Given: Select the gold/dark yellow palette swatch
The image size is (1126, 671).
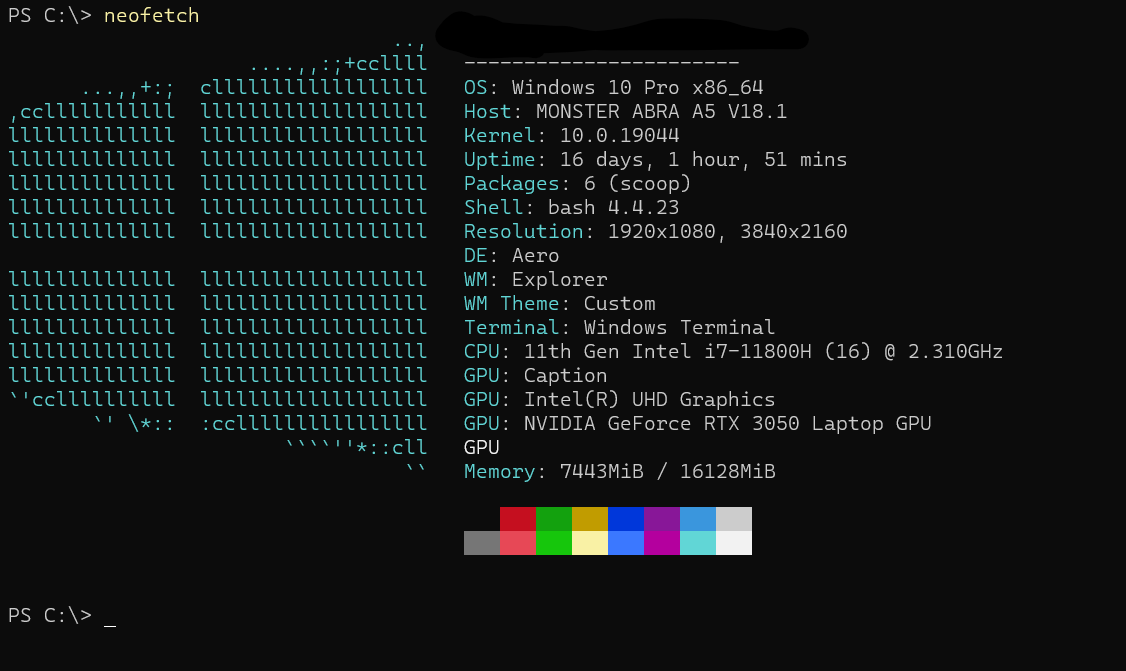Looking at the screenshot, I should 590,519.
